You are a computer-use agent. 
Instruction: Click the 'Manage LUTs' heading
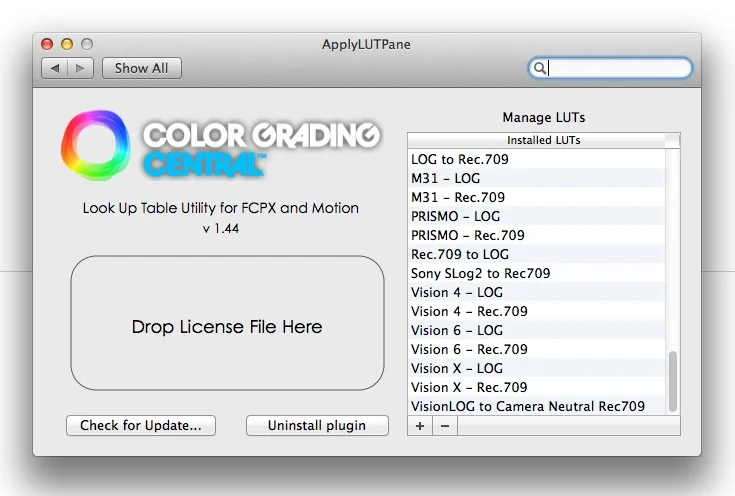(x=544, y=117)
